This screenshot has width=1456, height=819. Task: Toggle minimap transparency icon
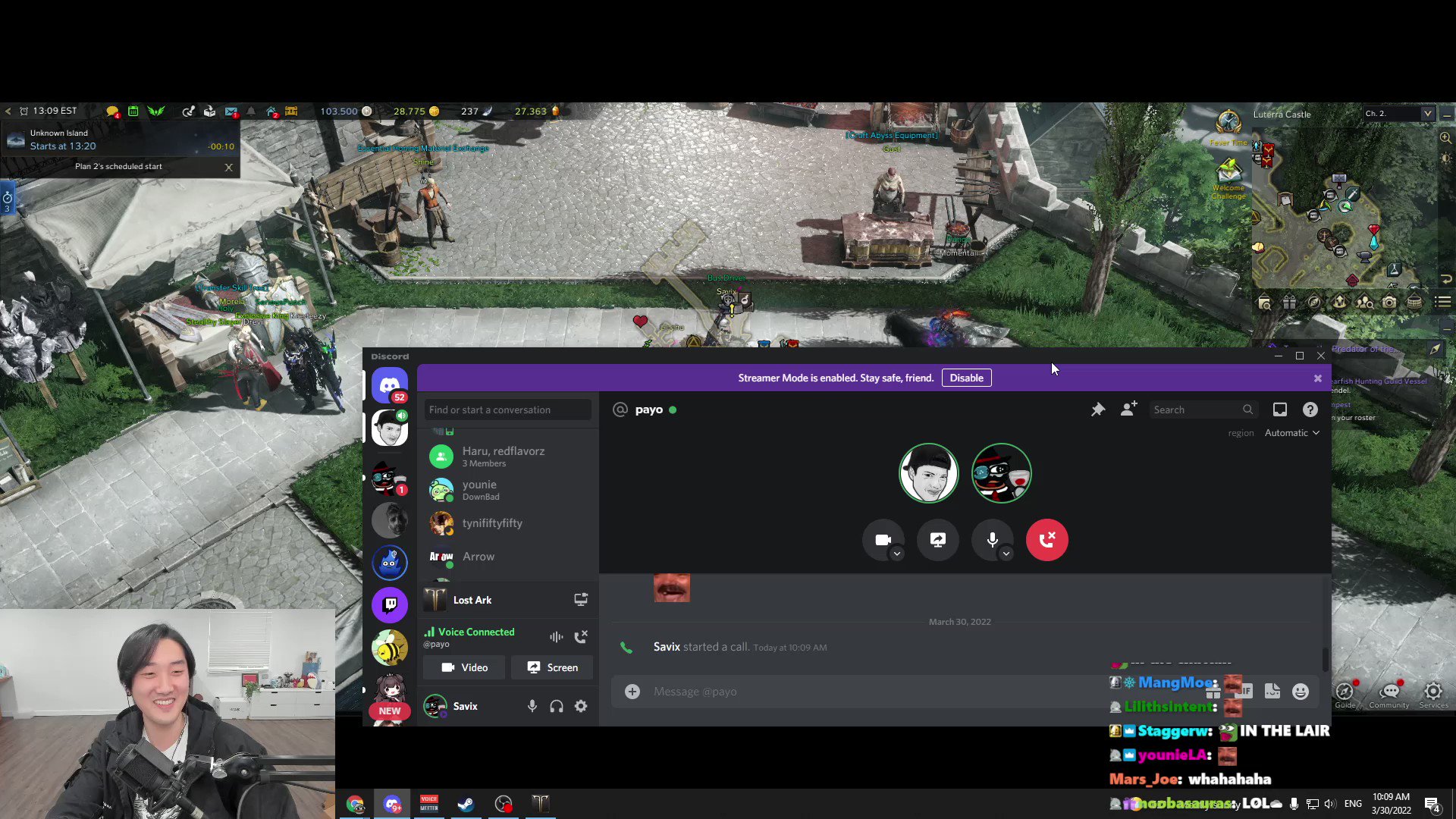click(x=1445, y=158)
